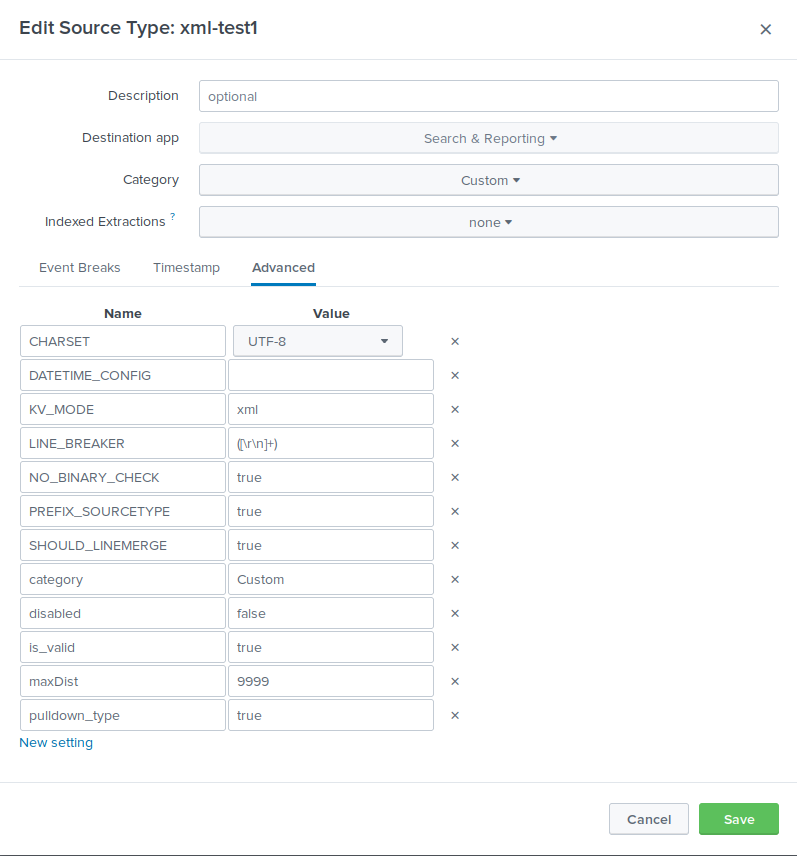Click the Save button

pyautogui.click(x=739, y=819)
